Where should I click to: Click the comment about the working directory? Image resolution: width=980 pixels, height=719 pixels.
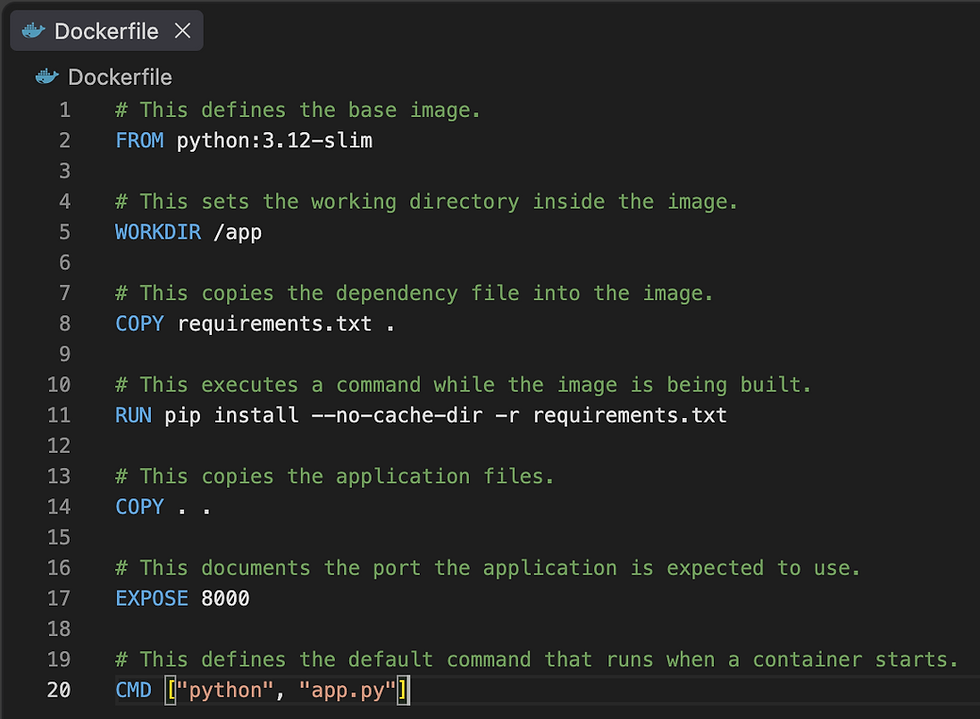tap(426, 201)
